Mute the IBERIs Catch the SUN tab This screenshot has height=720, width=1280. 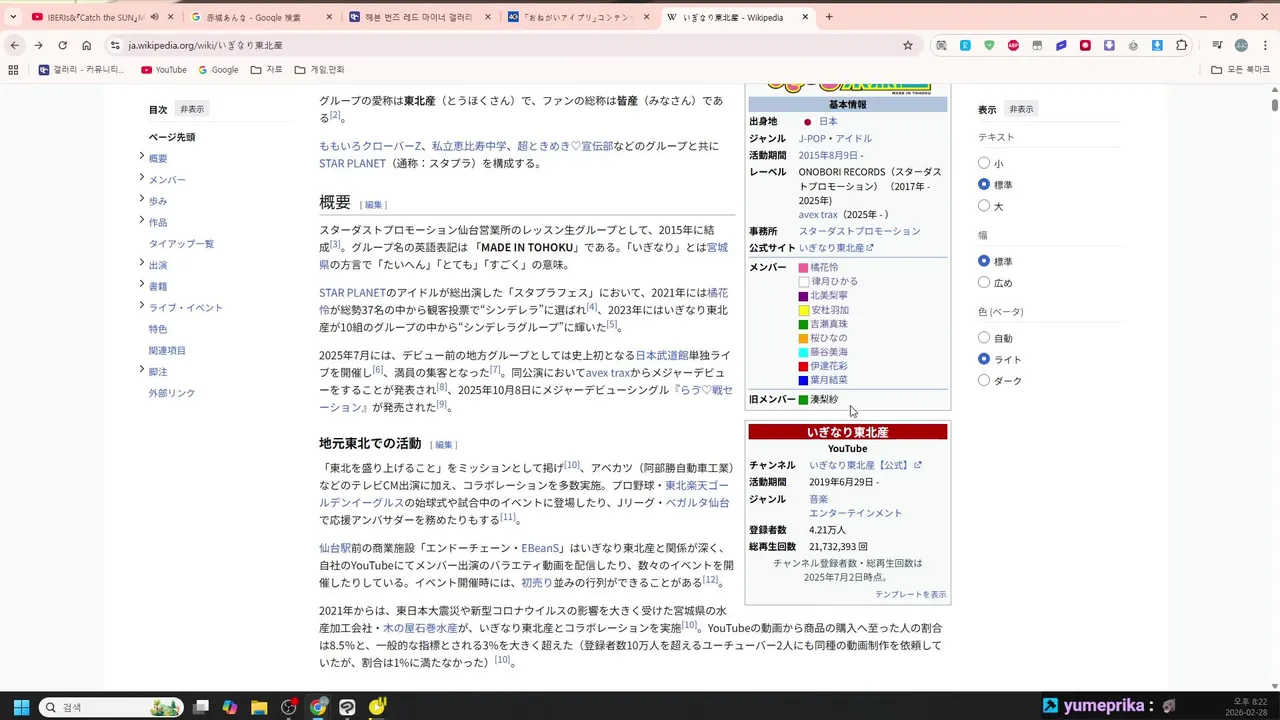click(x=155, y=17)
